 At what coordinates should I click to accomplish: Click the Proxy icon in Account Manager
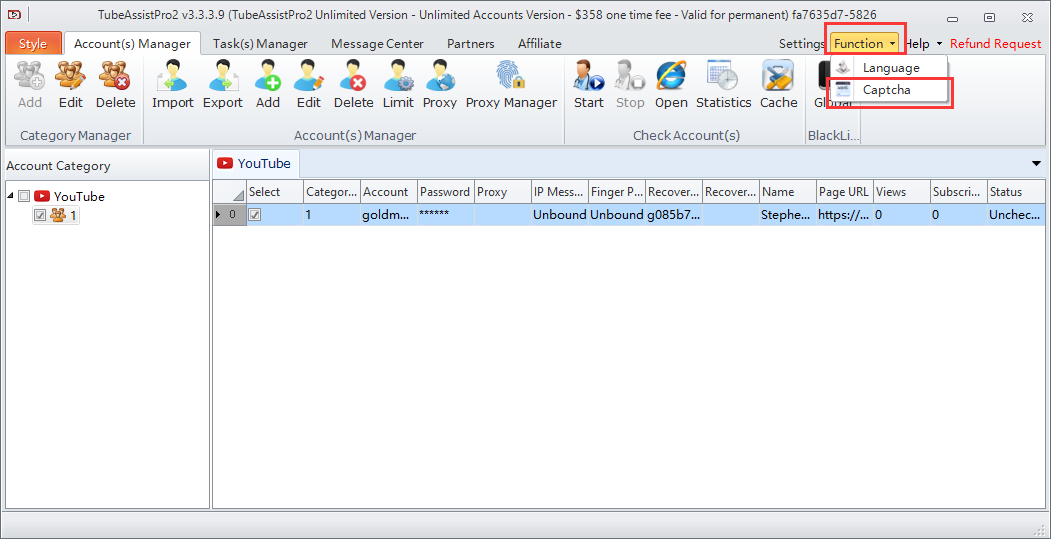(x=439, y=84)
